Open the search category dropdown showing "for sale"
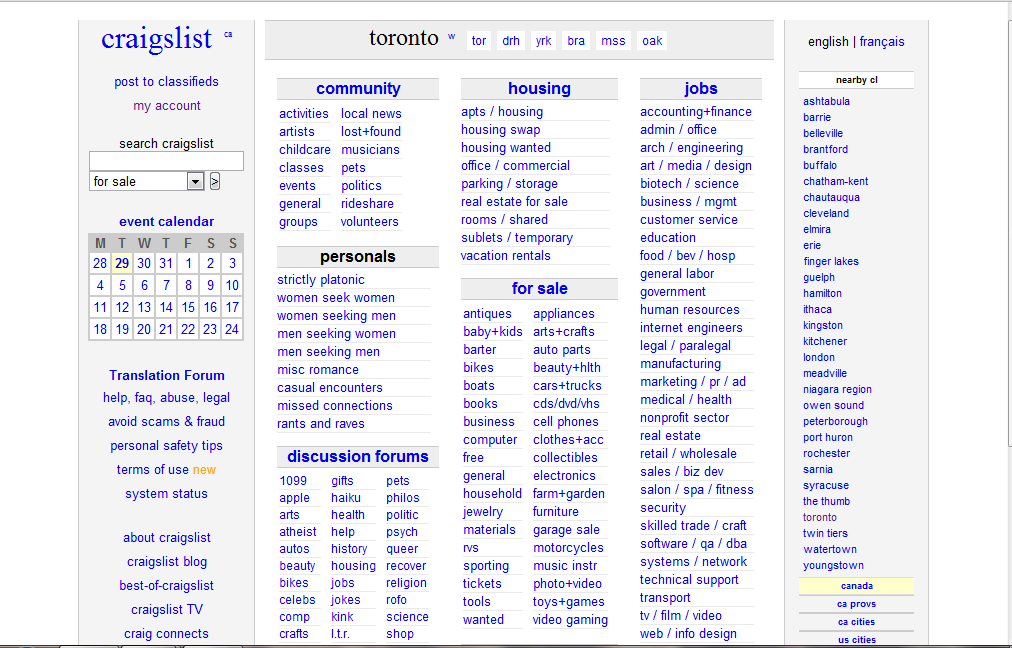 click(147, 181)
